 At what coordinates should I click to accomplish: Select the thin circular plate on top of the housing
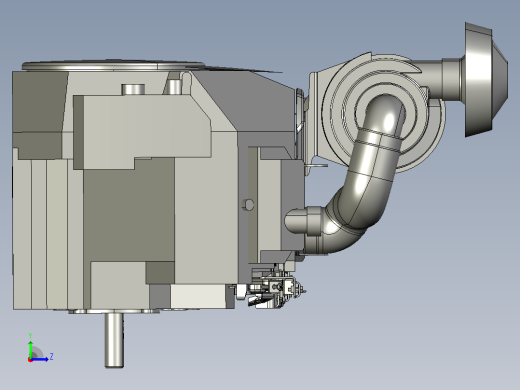tap(113, 65)
